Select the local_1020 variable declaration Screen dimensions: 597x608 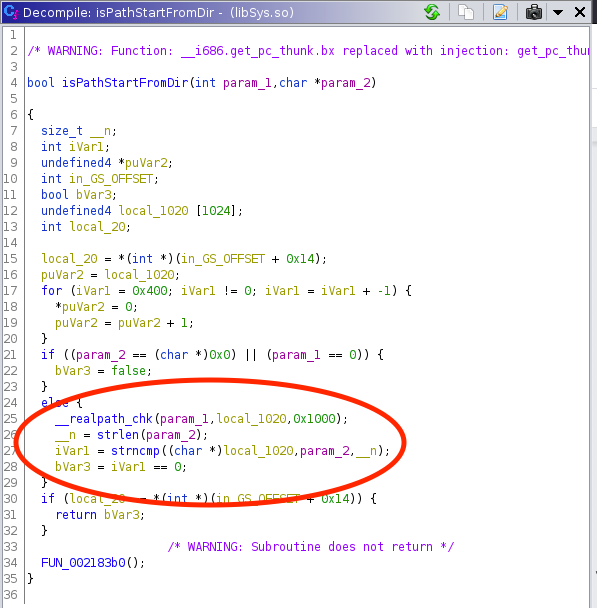153,211
